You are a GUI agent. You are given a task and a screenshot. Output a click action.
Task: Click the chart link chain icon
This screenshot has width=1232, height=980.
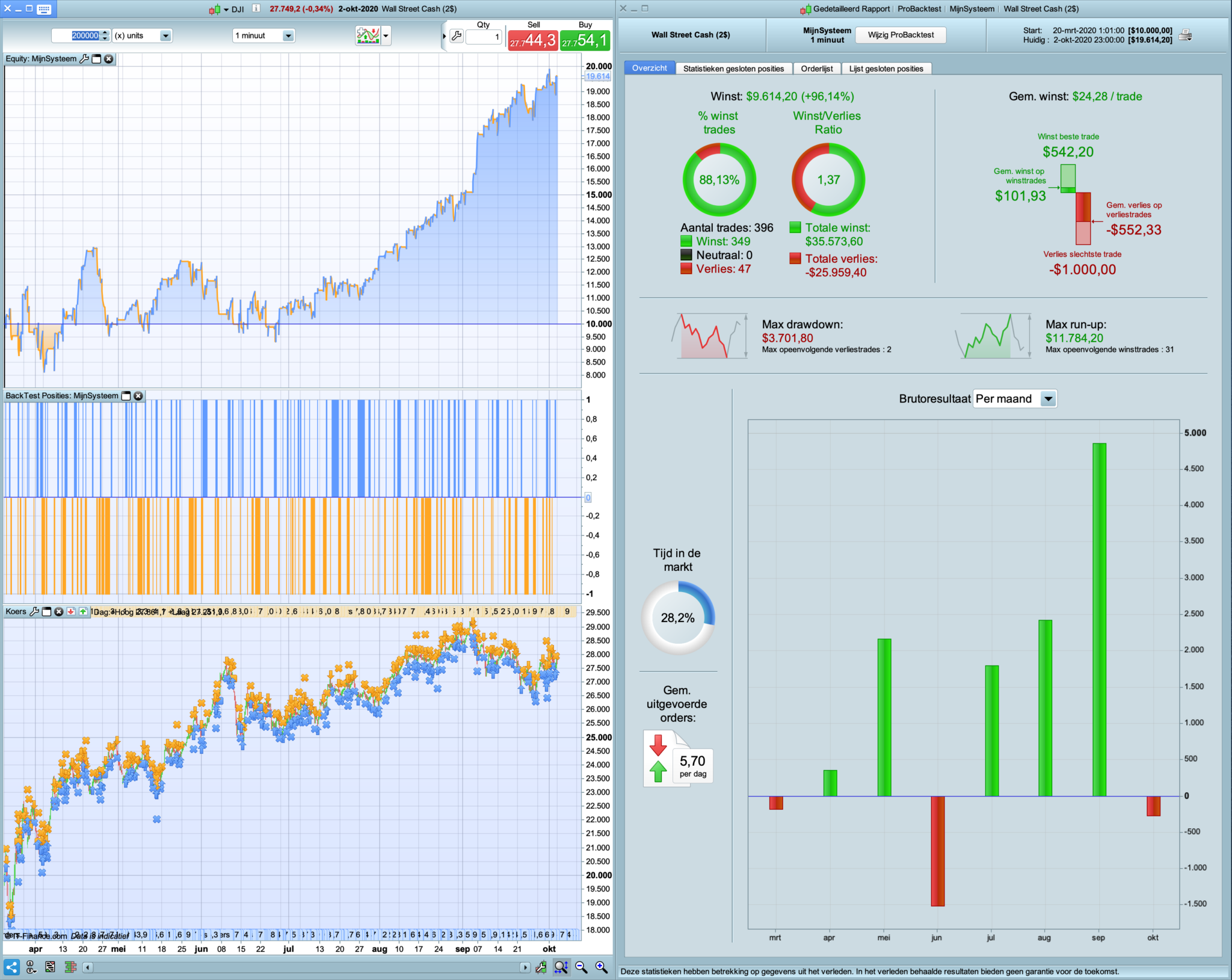coord(31,967)
